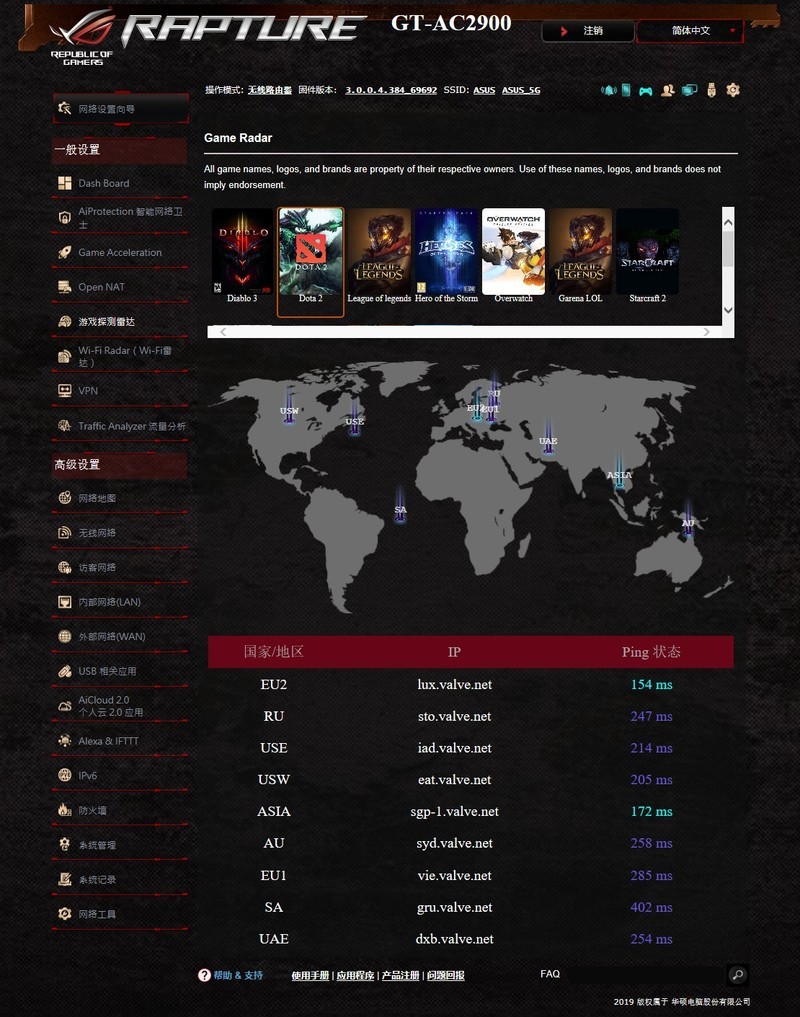
Task: Click the game list scroll-down arrow
Action: [728, 310]
